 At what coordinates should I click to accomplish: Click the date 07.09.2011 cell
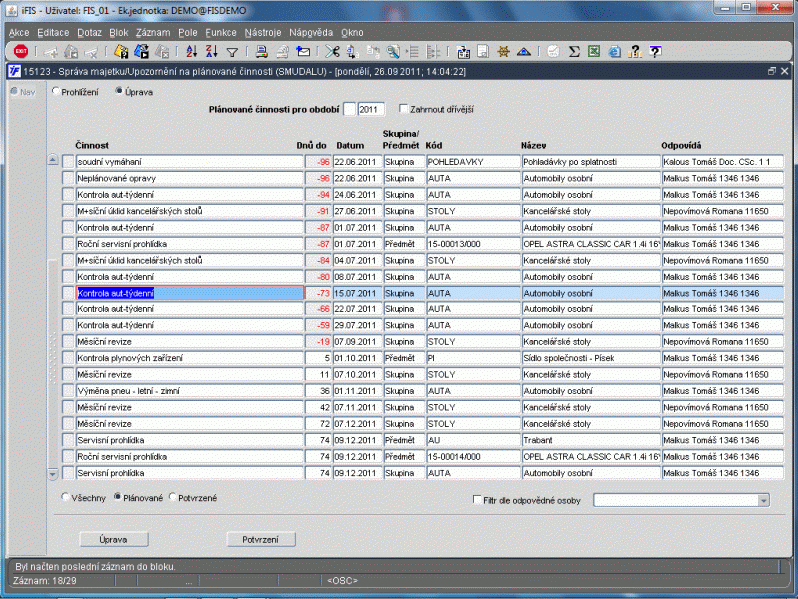coord(357,341)
